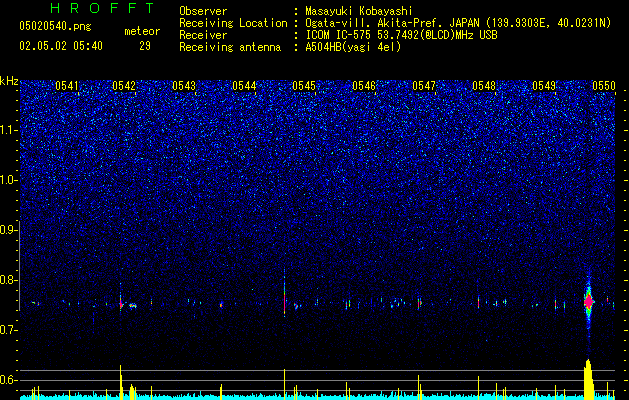This screenshot has width=629, height=400.
Task: Select the filename 05020540.png
Action: 55,27
